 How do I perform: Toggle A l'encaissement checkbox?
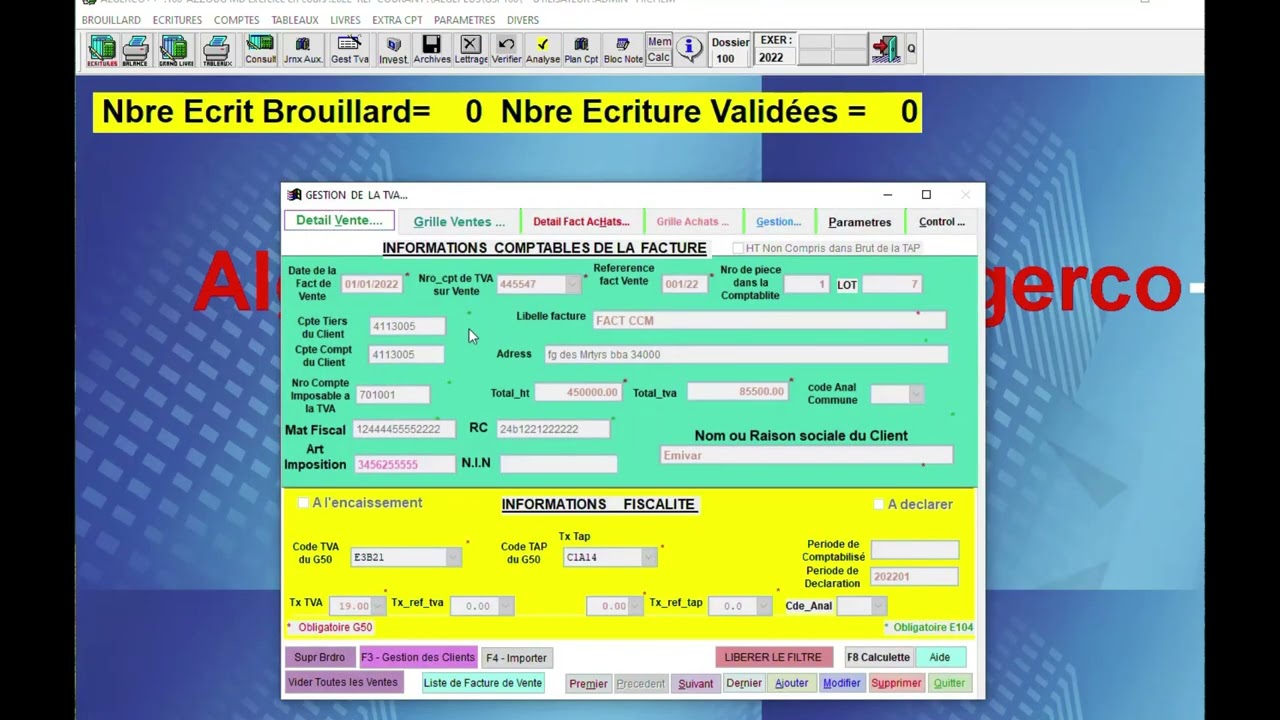coord(303,503)
